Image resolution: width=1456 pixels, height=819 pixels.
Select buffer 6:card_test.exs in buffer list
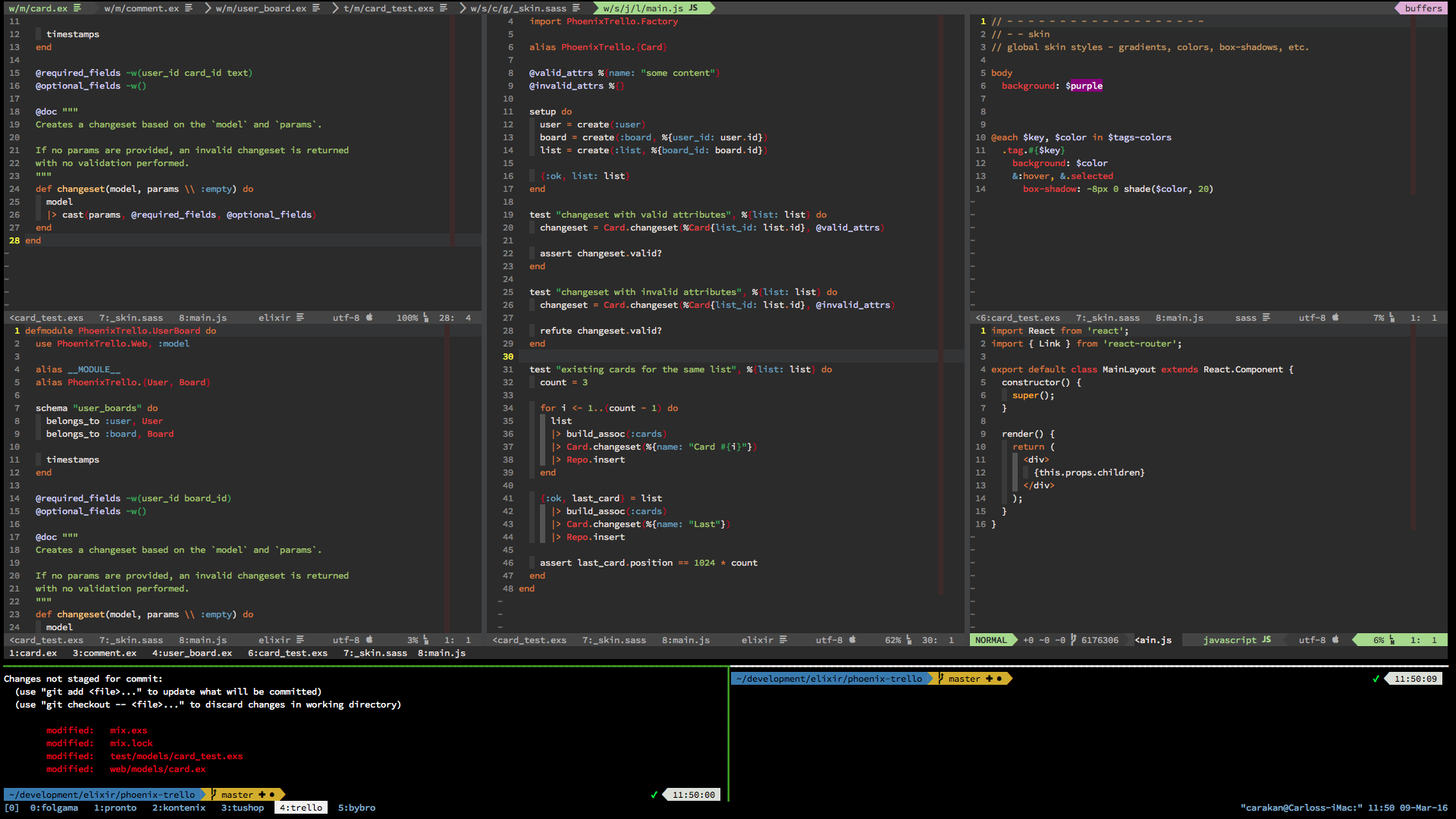tap(287, 653)
